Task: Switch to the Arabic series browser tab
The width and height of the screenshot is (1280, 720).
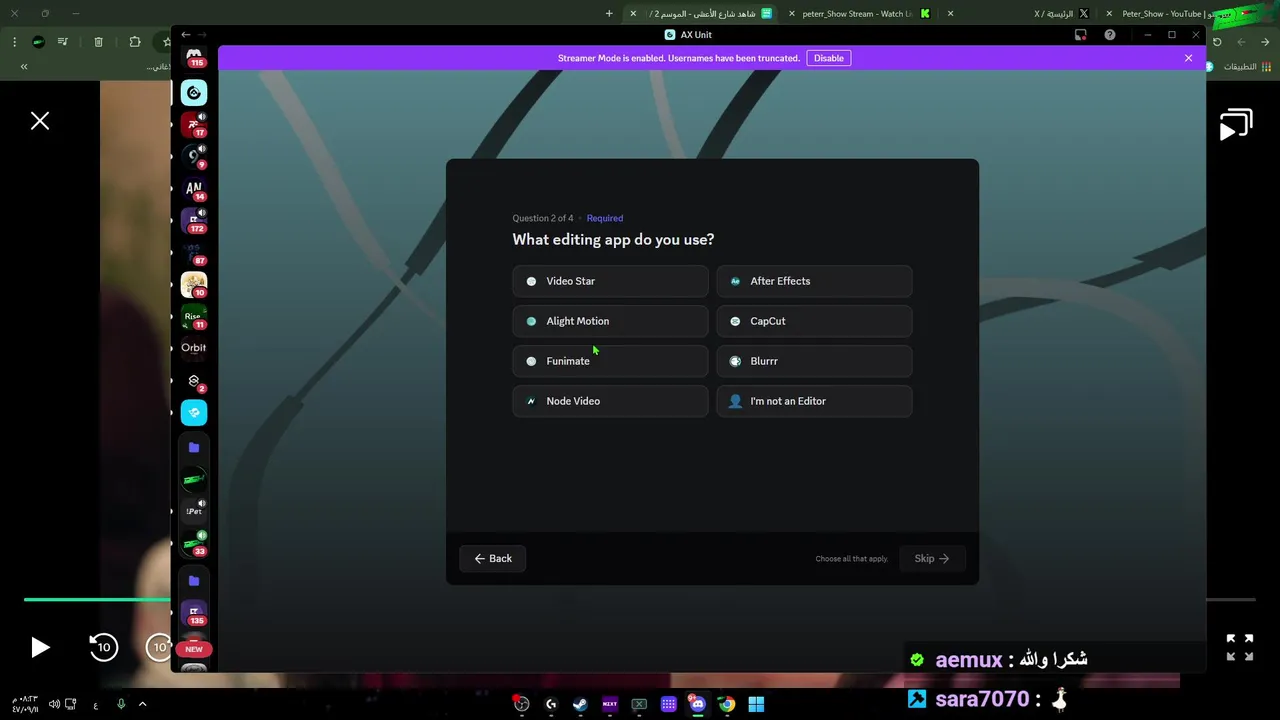Action: click(x=702, y=14)
